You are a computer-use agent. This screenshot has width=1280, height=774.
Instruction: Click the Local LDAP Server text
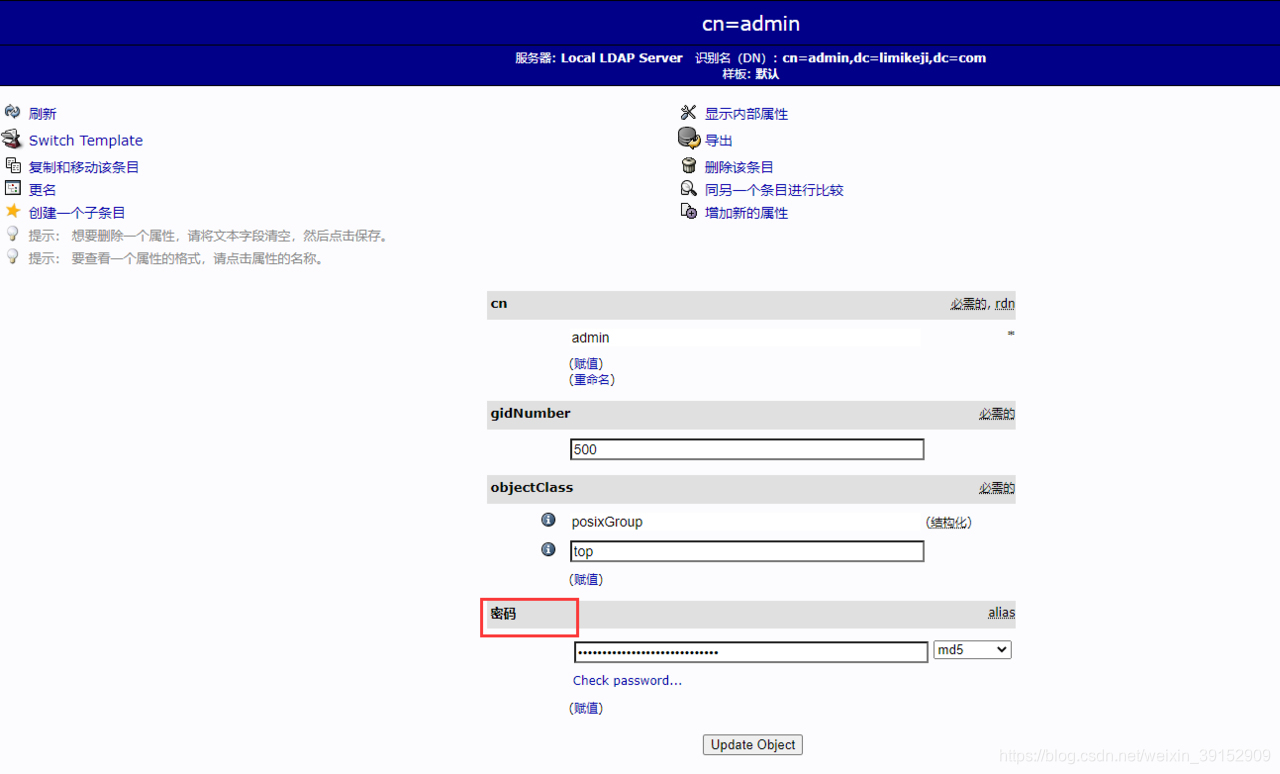622,58
